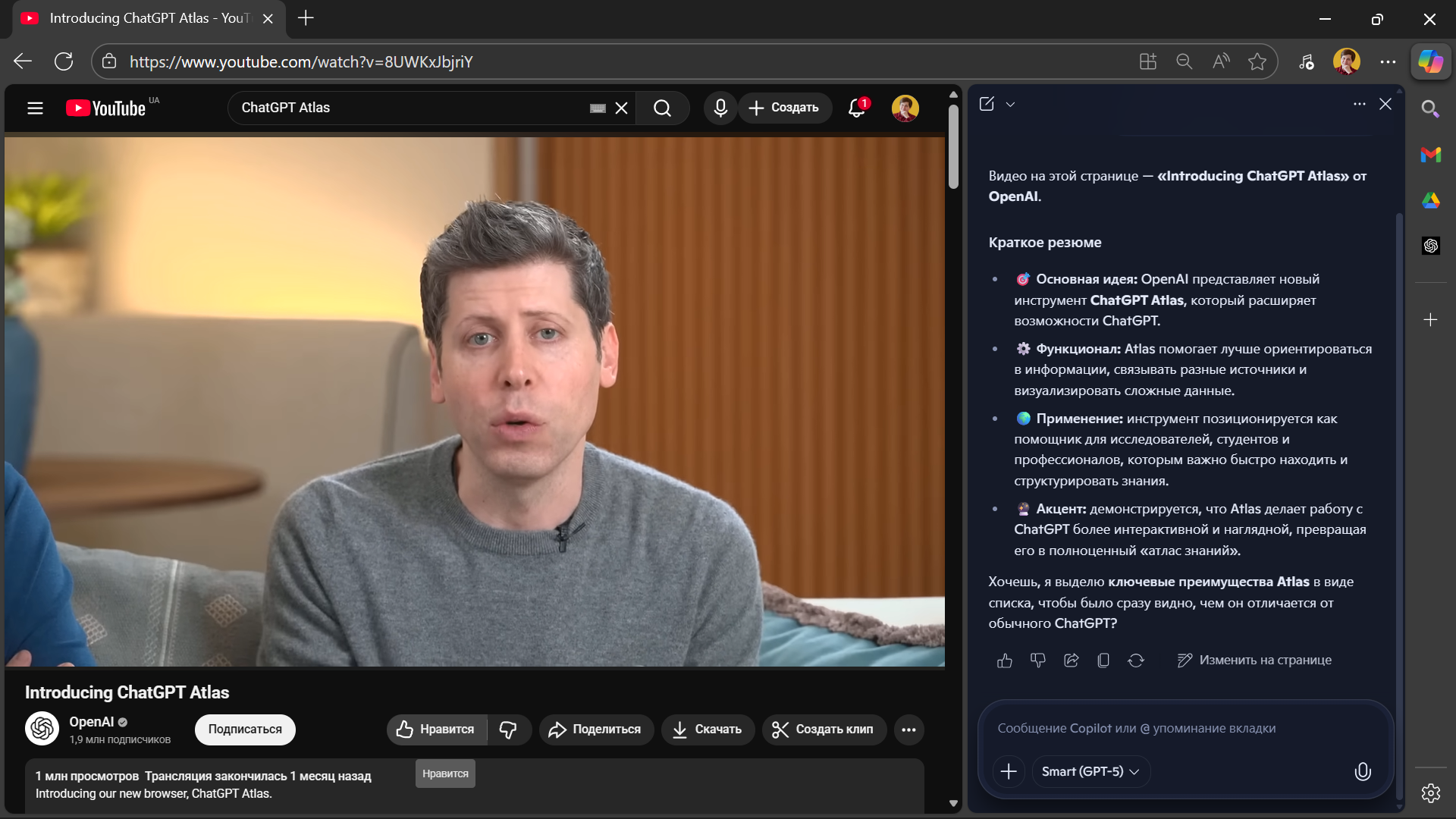Open YouTube notifications bell
The width and height of the screenshot is (1456, 819).
(x=857, y=108)
